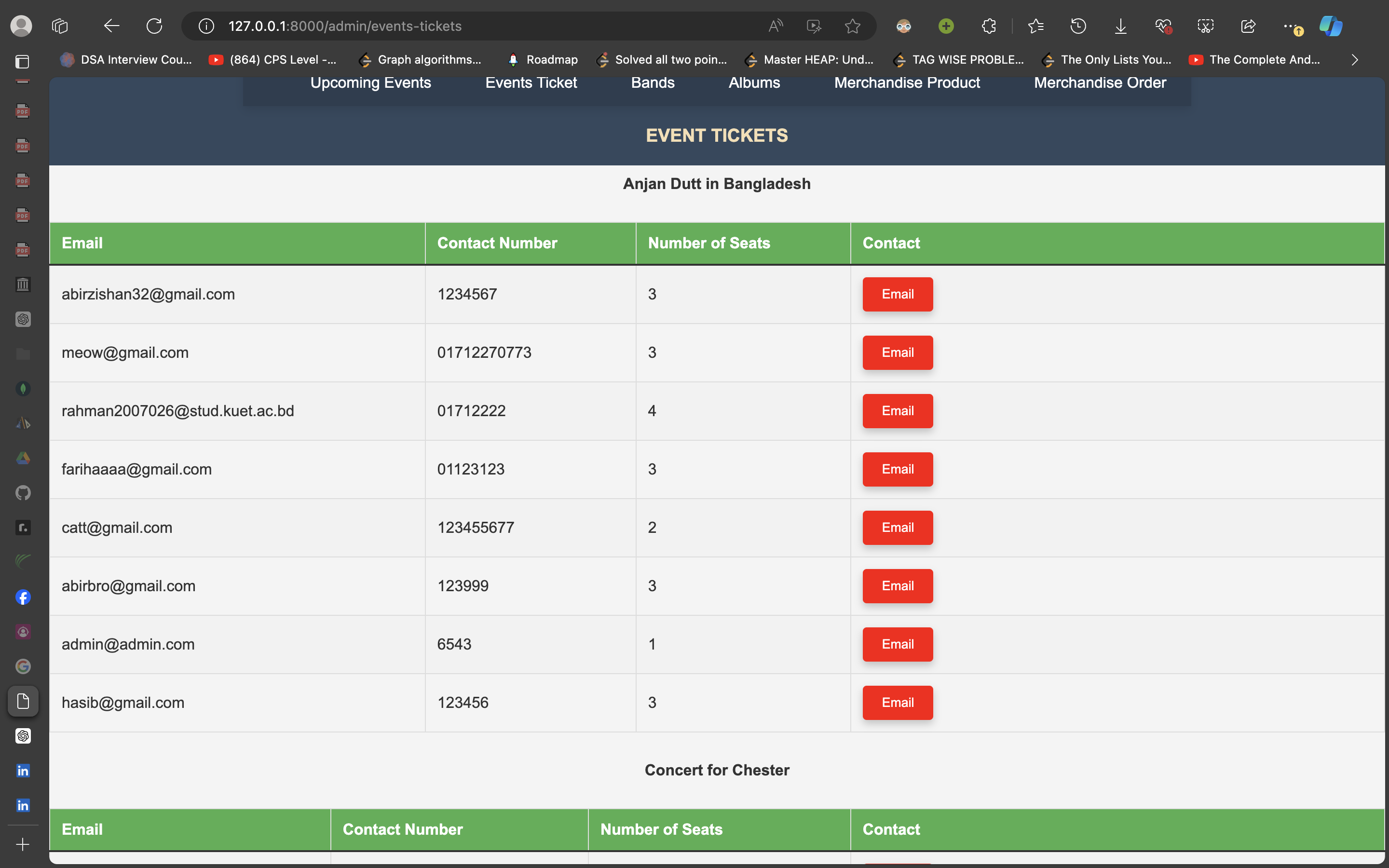Add page to favorites star icon

852,26
